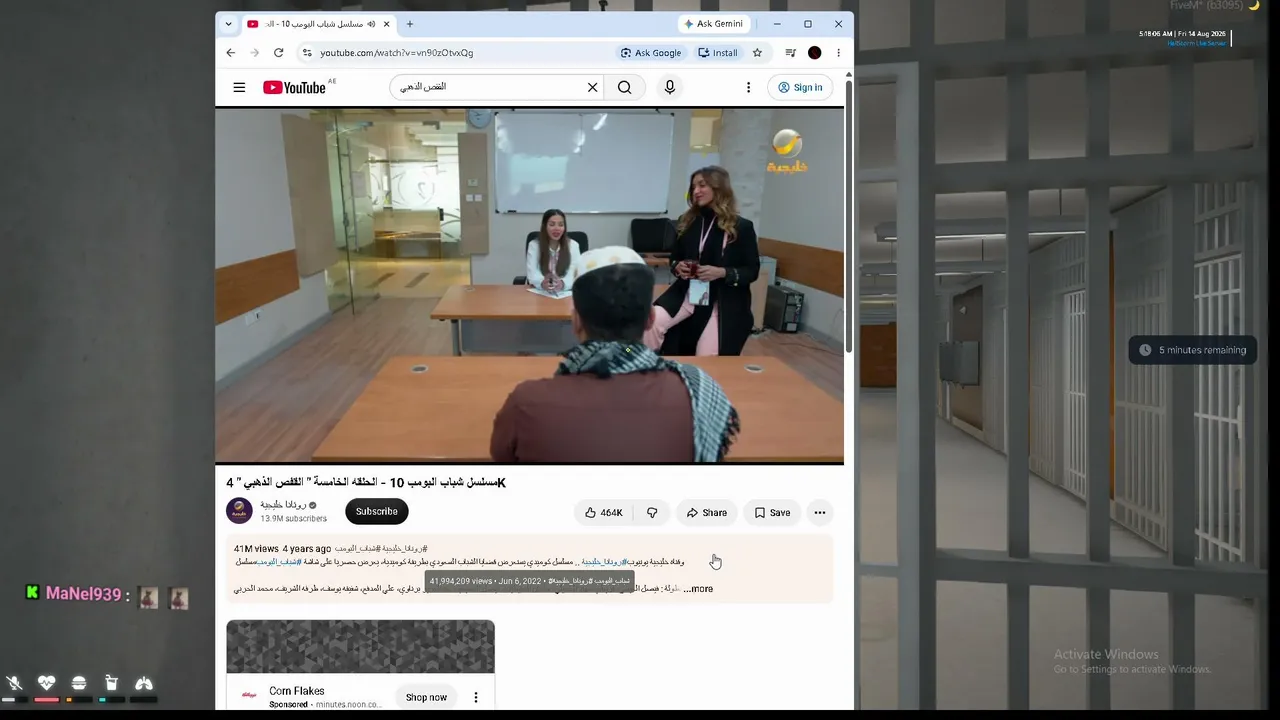The width and height of the screenshot is (1280, 720).
Task: Click the heart health HUD icon
Action: click(46, 683)
